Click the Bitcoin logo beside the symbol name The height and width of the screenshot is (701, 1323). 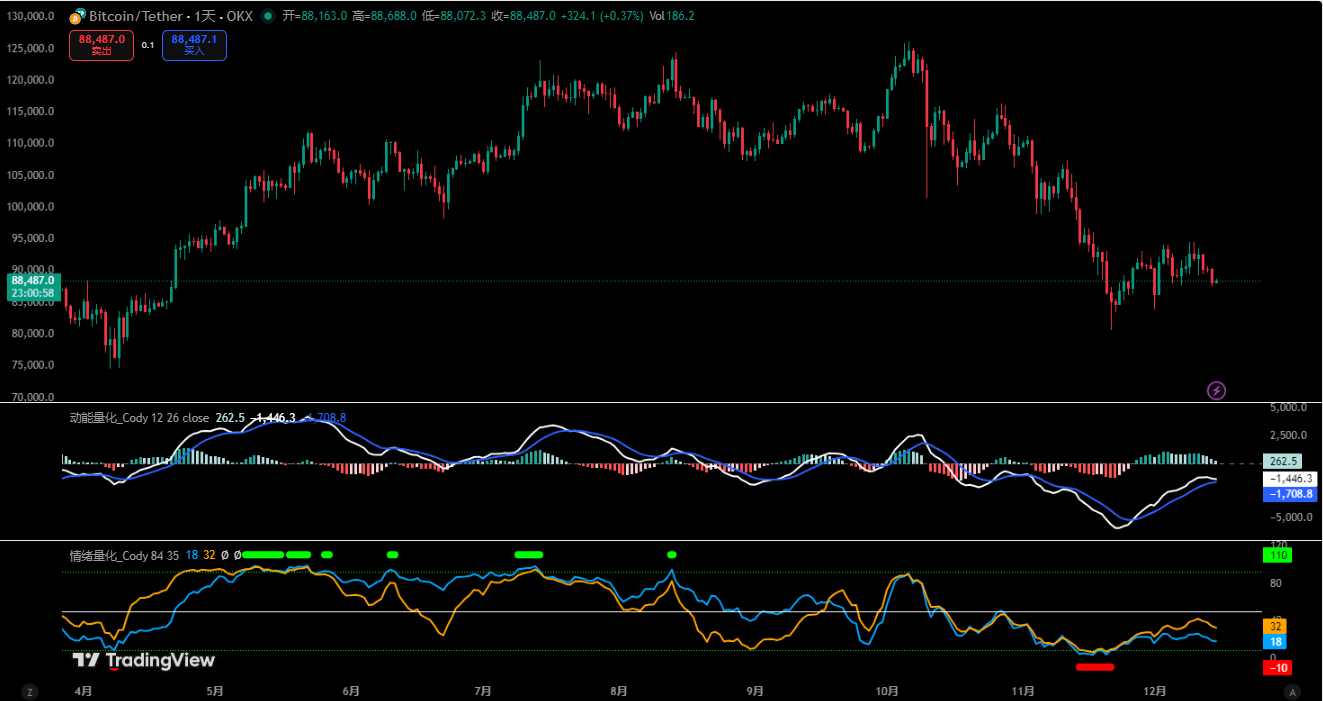pyautogui.click(x=74, y=16)
